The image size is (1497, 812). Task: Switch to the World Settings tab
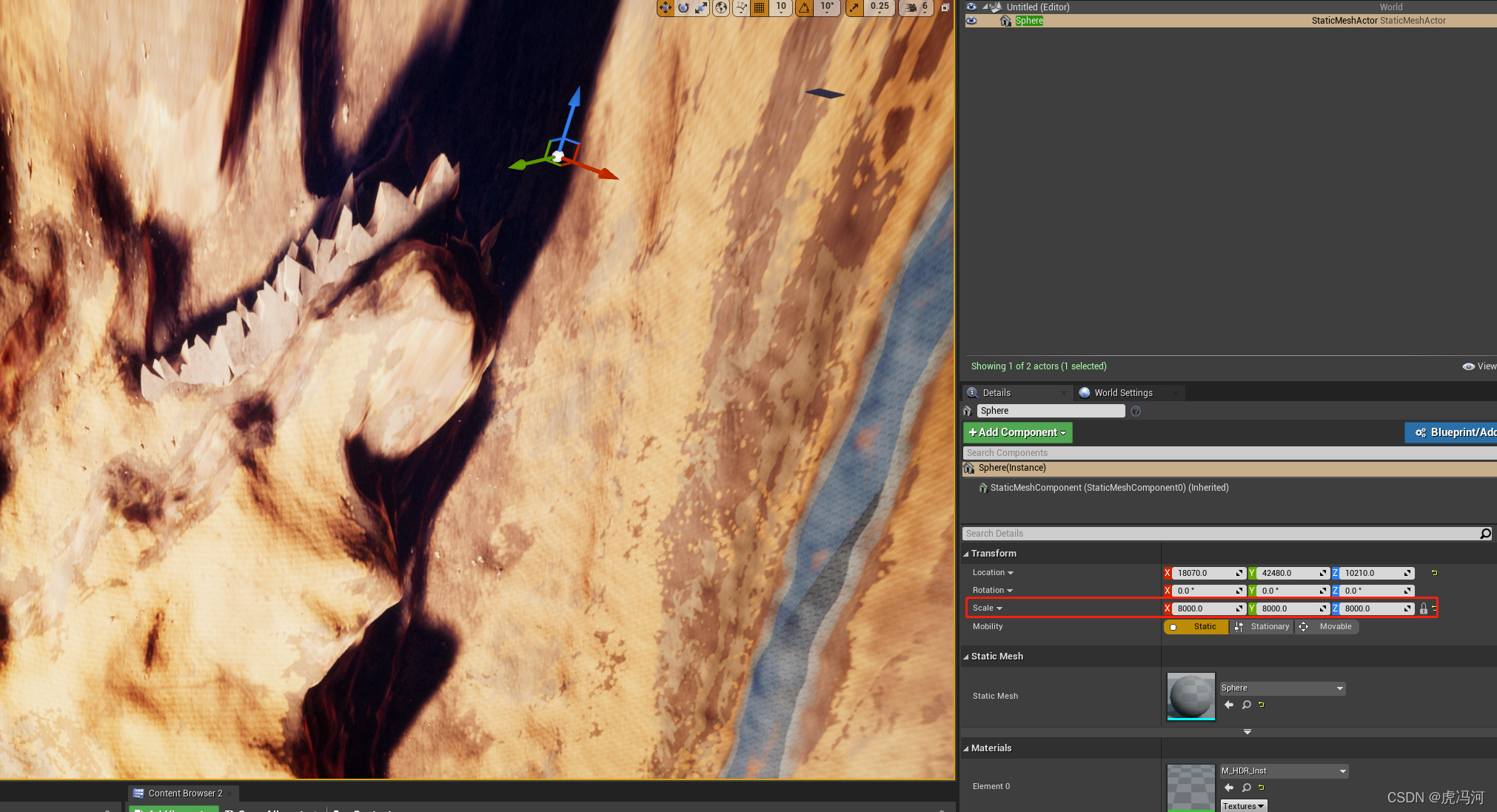[1122, 393]
